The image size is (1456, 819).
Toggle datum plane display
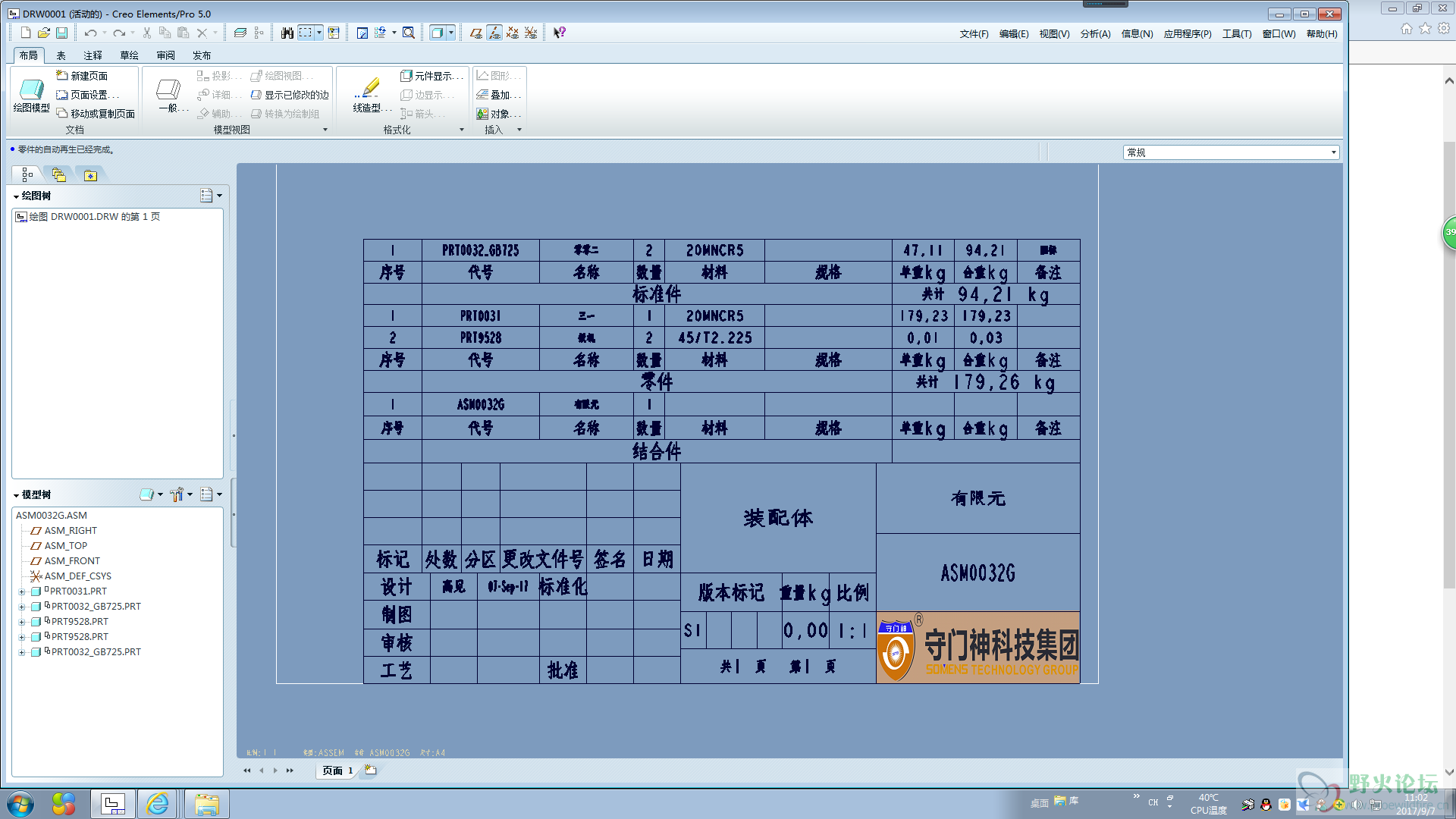pos(475,33)
